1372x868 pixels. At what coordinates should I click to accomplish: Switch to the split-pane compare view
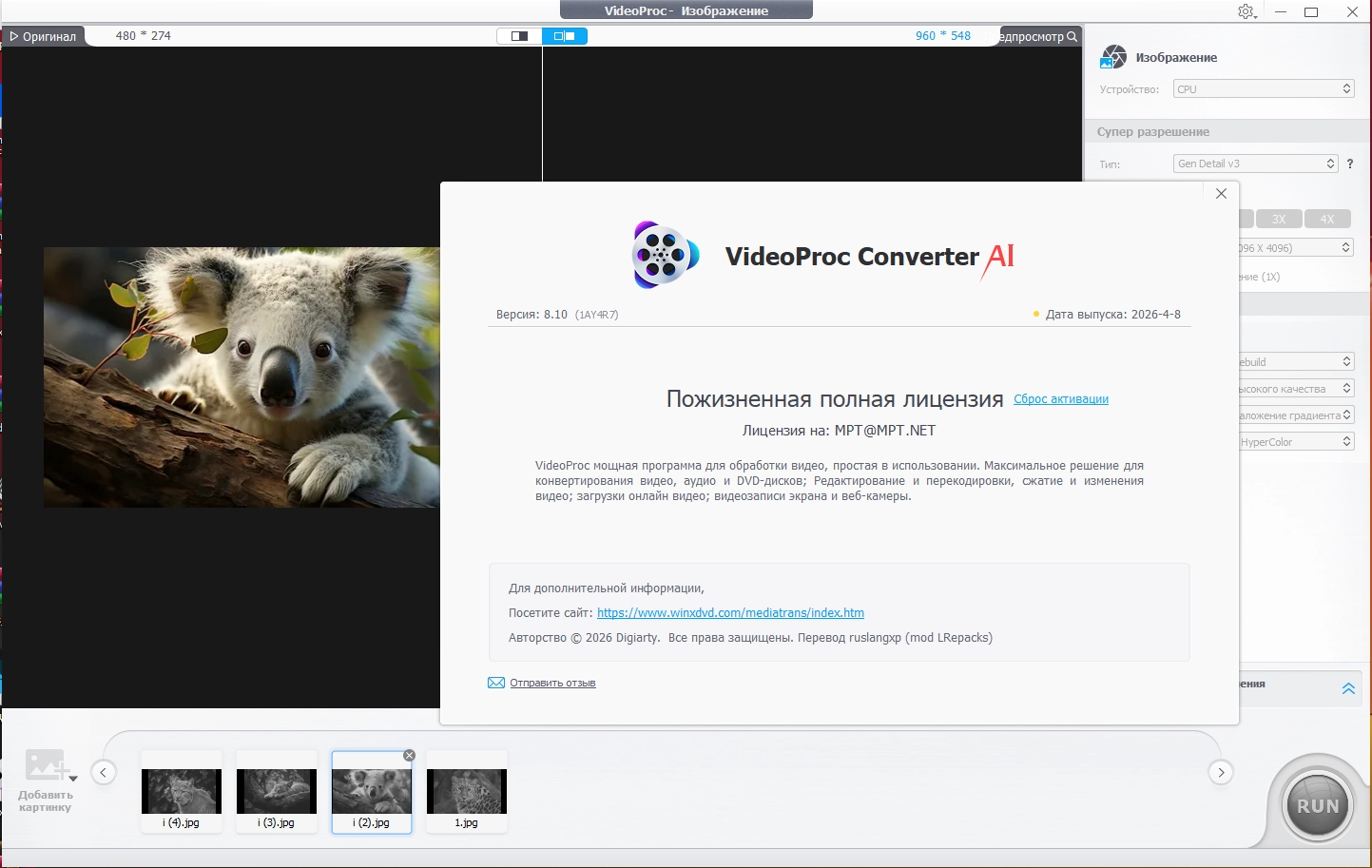coord(565,36)
